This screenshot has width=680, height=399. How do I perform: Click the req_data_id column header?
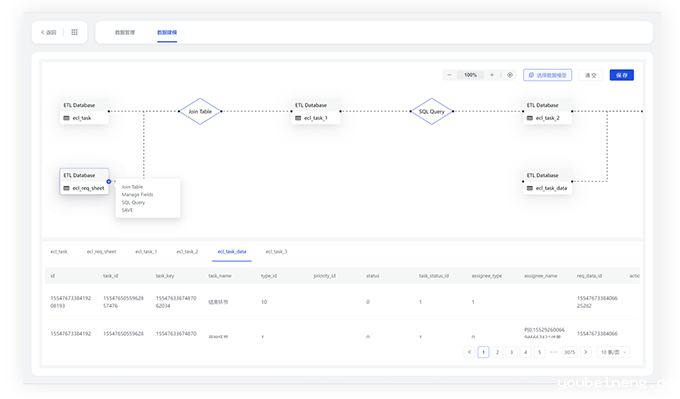pos(589,276)
